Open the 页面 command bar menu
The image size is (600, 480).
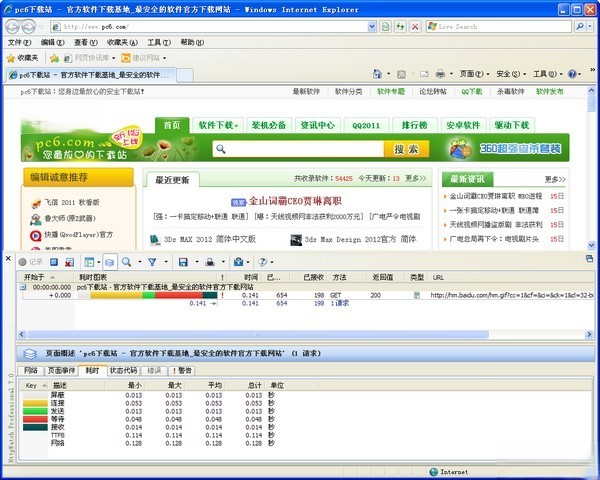474,74
